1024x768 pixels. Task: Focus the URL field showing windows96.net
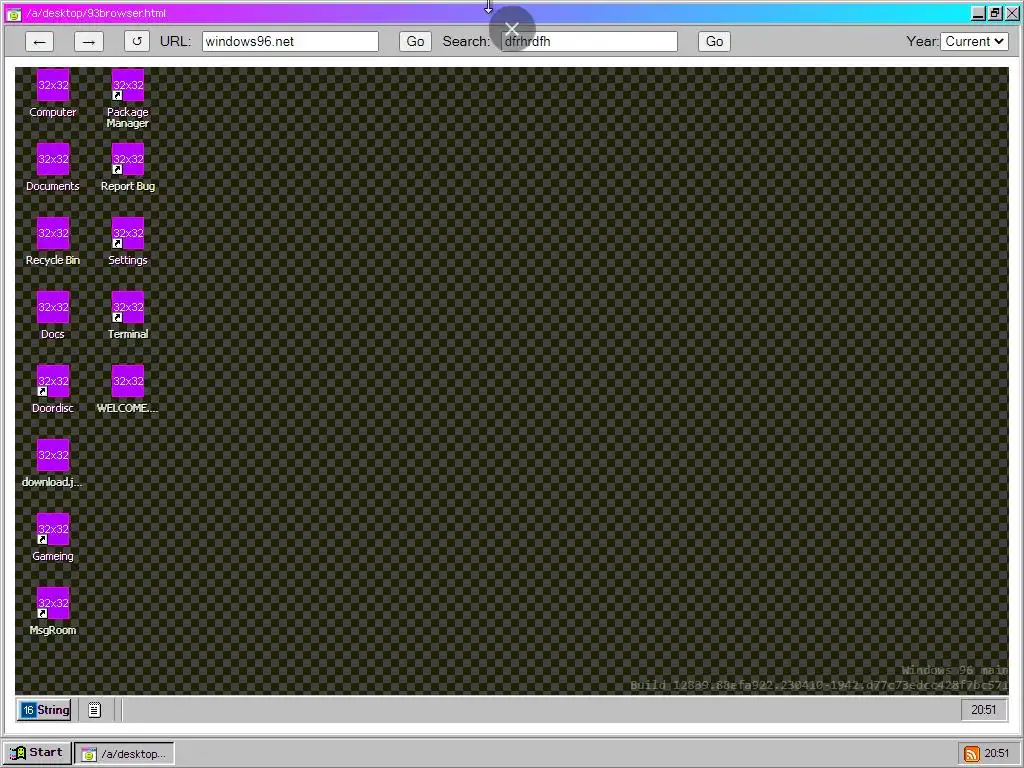point(290,42)
